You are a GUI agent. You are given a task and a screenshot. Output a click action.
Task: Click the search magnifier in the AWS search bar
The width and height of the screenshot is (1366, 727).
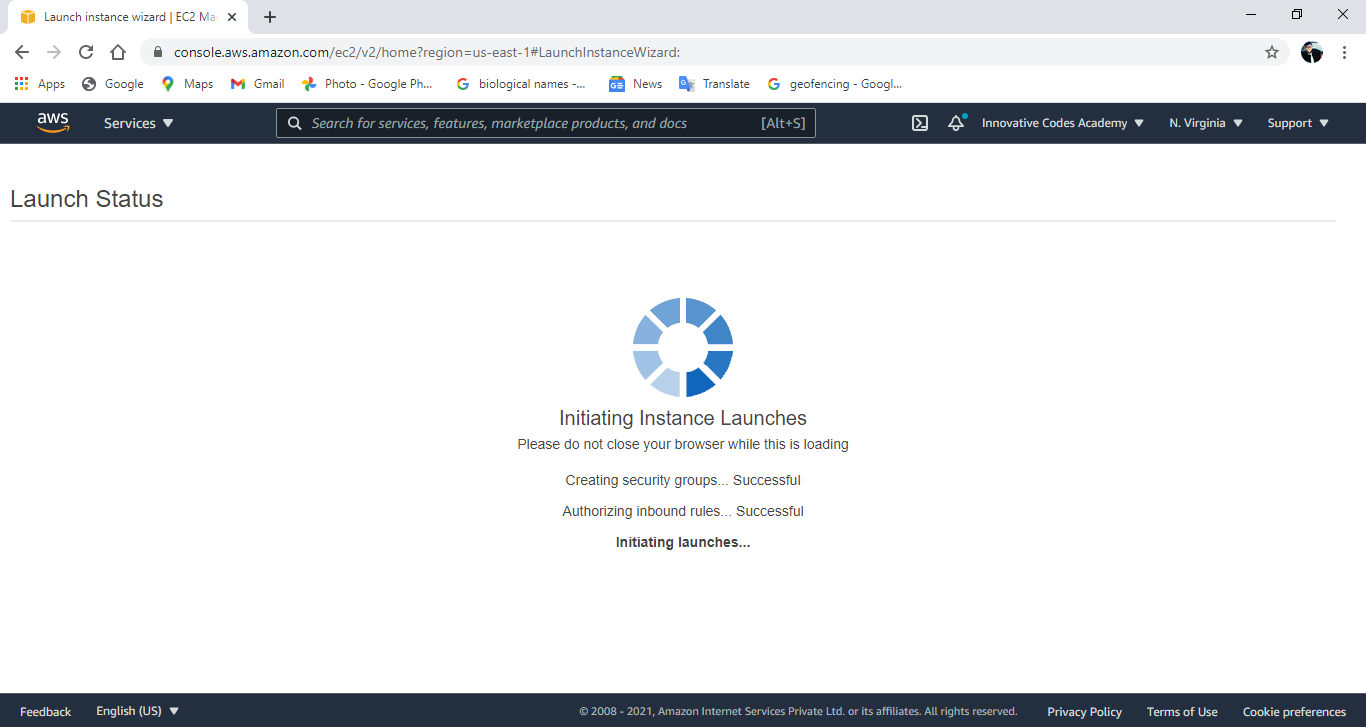(294, 122)
